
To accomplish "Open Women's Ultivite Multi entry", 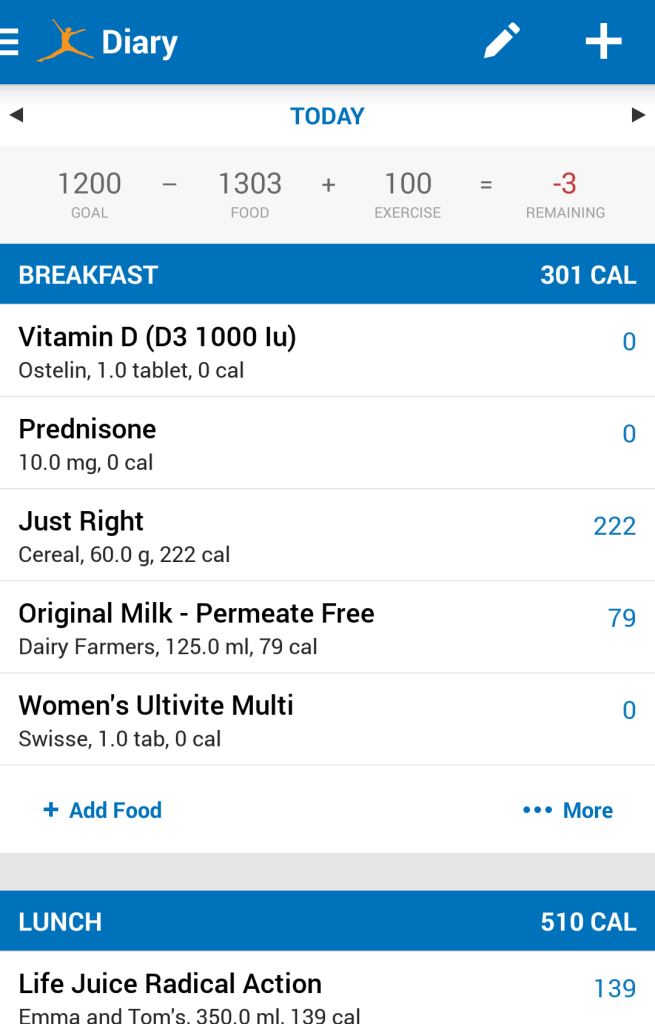I will coord(300,719).
